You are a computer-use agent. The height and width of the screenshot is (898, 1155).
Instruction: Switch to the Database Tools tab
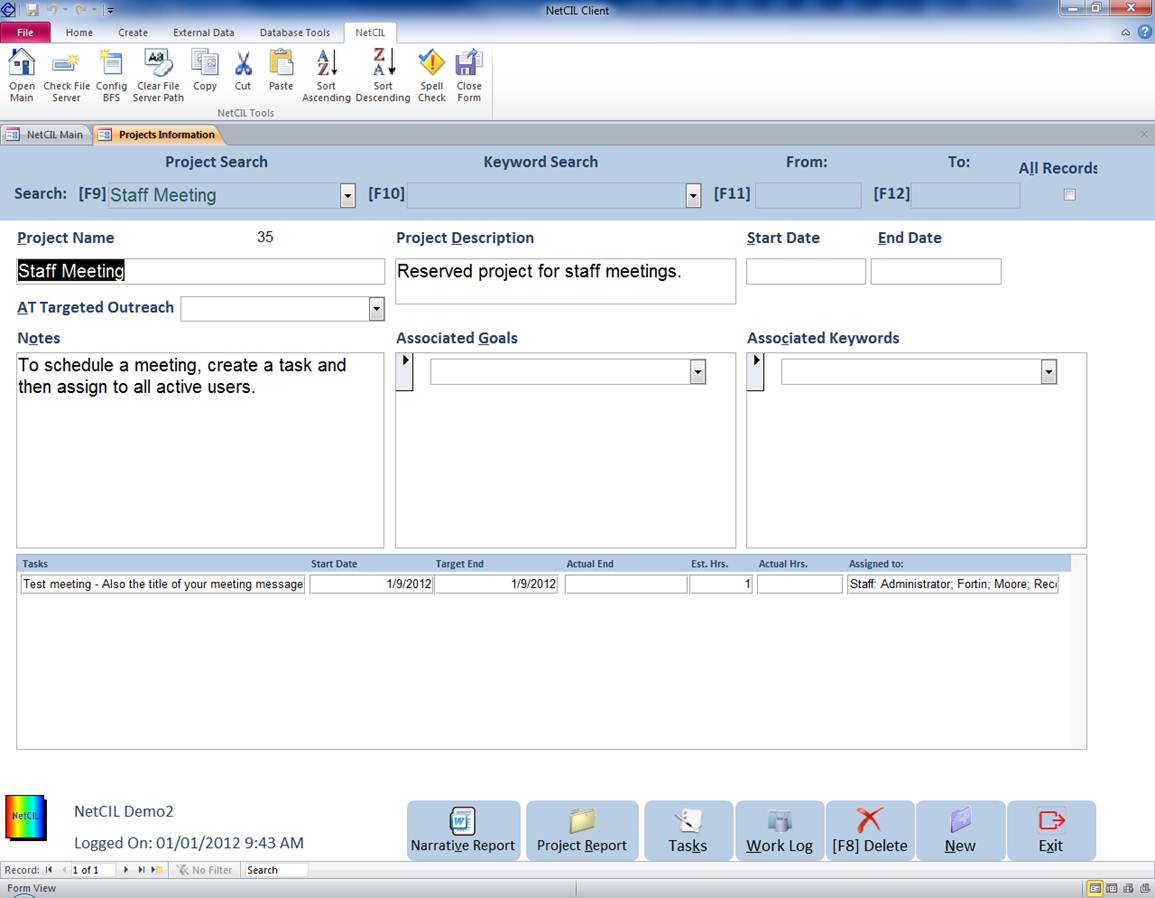(295, 32)
